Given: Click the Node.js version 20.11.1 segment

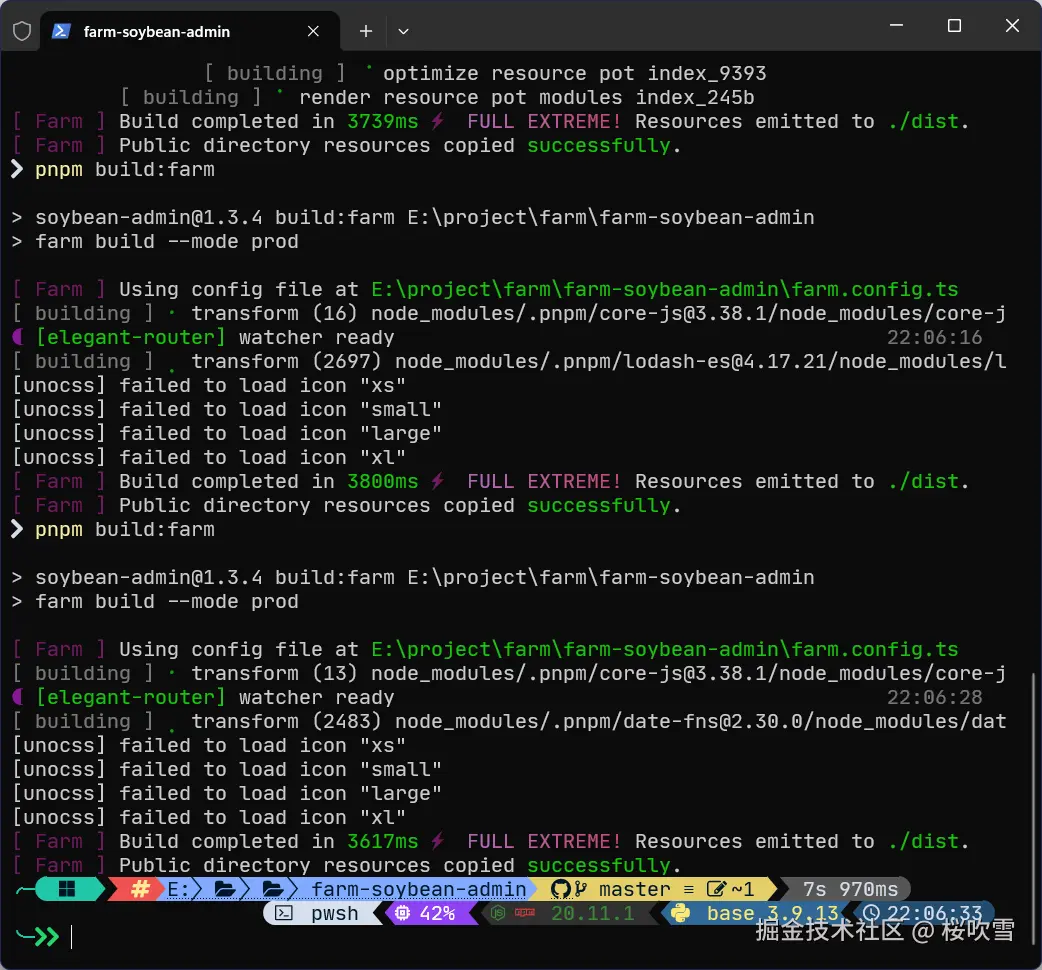Looking at the screenshot, I should [590, 913].
